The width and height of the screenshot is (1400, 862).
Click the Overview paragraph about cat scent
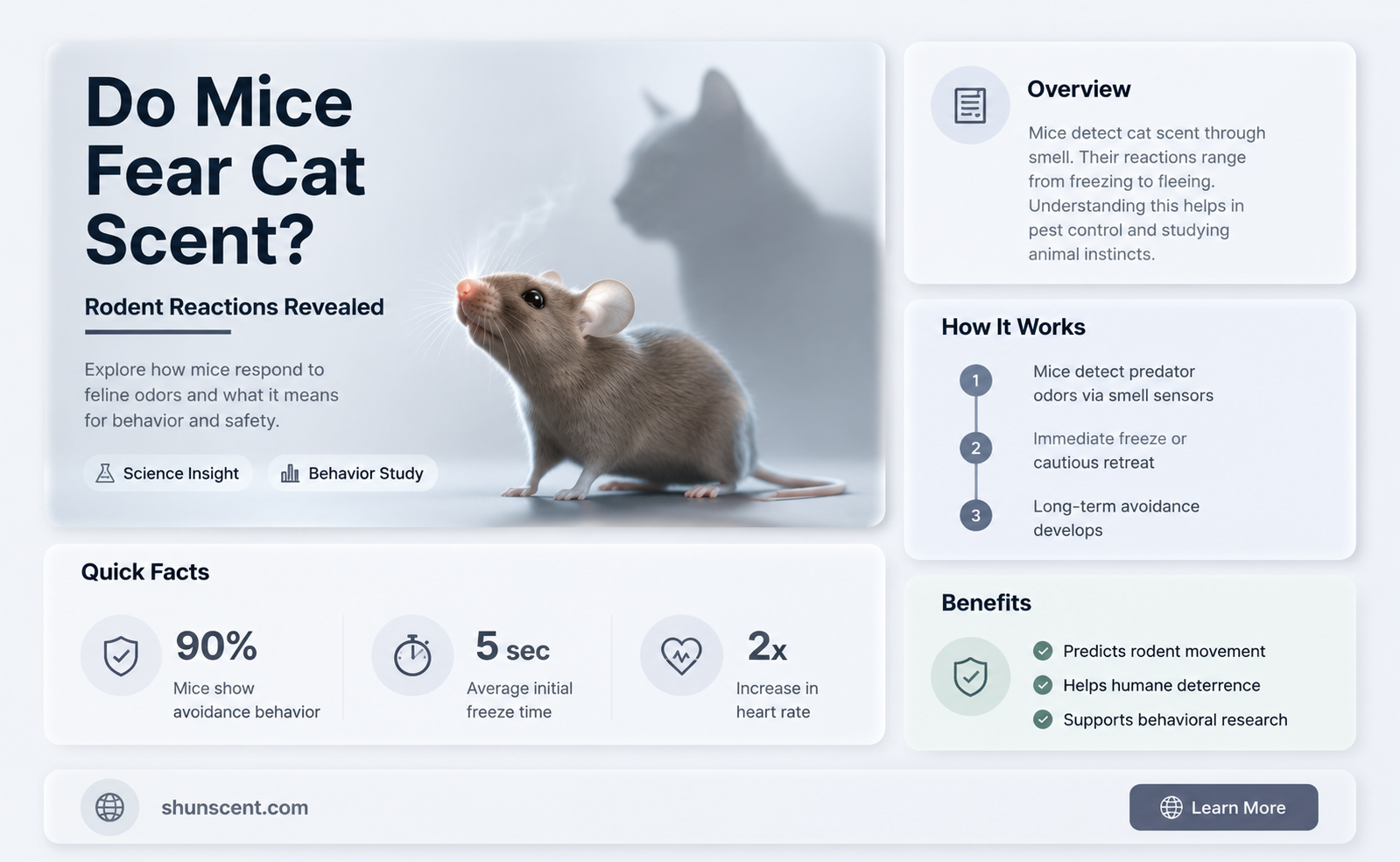(1147, 194)
